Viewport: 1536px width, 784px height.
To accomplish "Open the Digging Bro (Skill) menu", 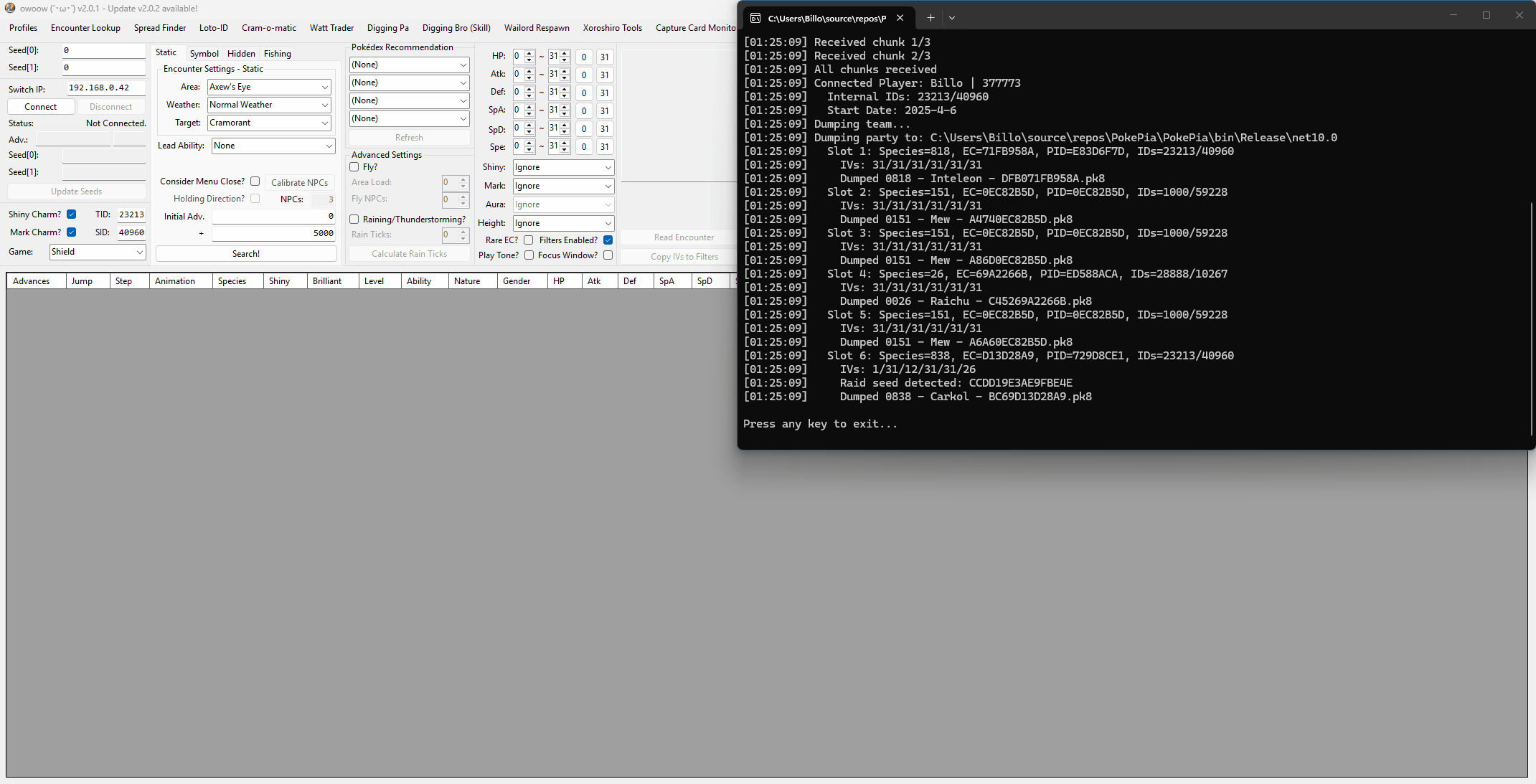I will (456, 28).
